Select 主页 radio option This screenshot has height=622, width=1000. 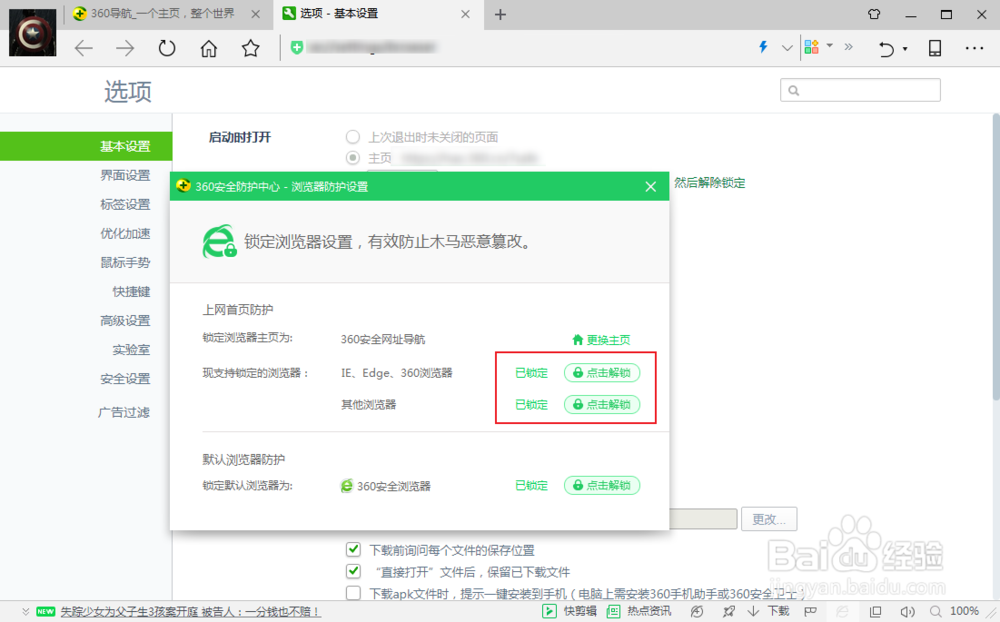[x=353, y=158]
